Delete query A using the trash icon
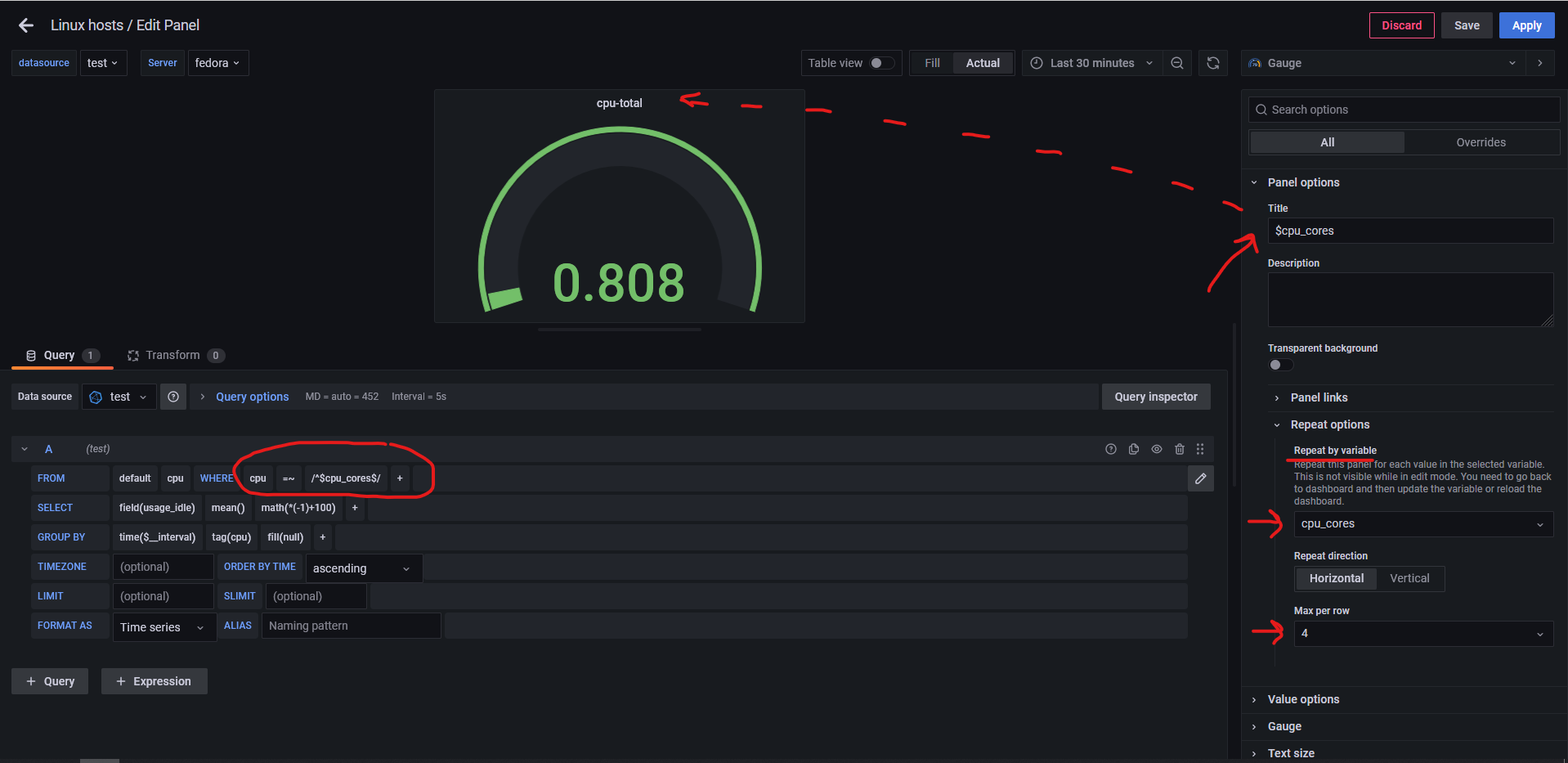The height and width of the screenshot is (763, 1568). tap(1180, 449)
